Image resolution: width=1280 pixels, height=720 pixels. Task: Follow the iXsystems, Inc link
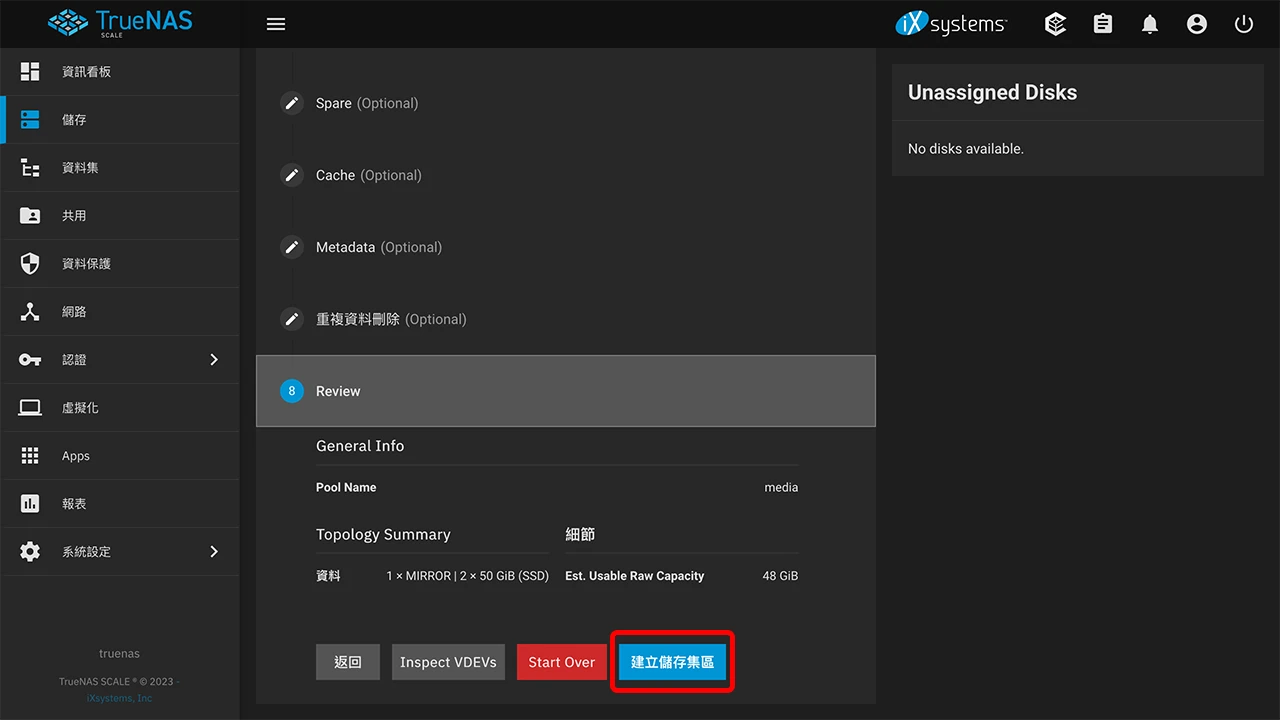[120, 698]
